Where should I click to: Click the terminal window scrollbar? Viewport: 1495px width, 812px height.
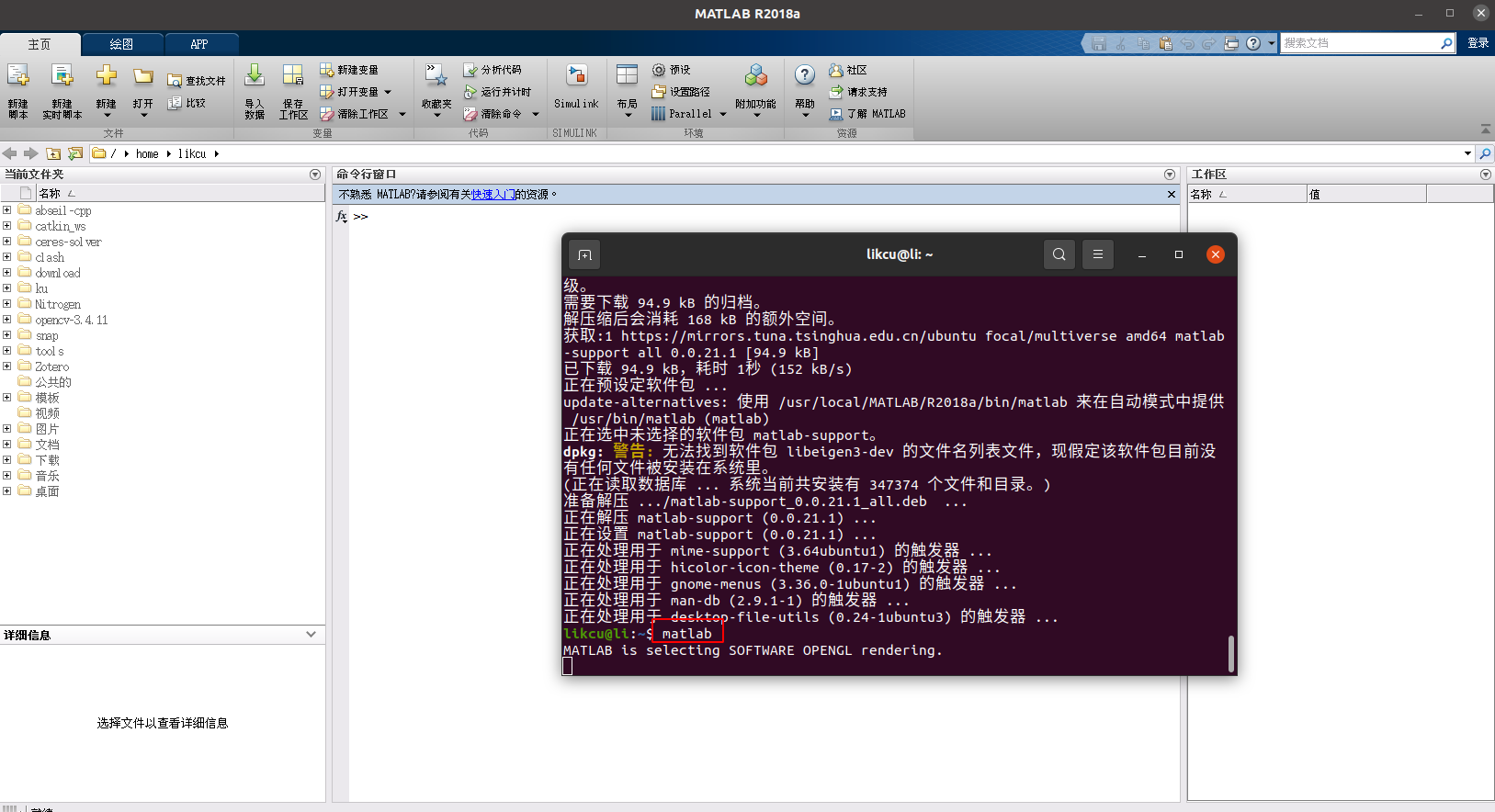1231,653
